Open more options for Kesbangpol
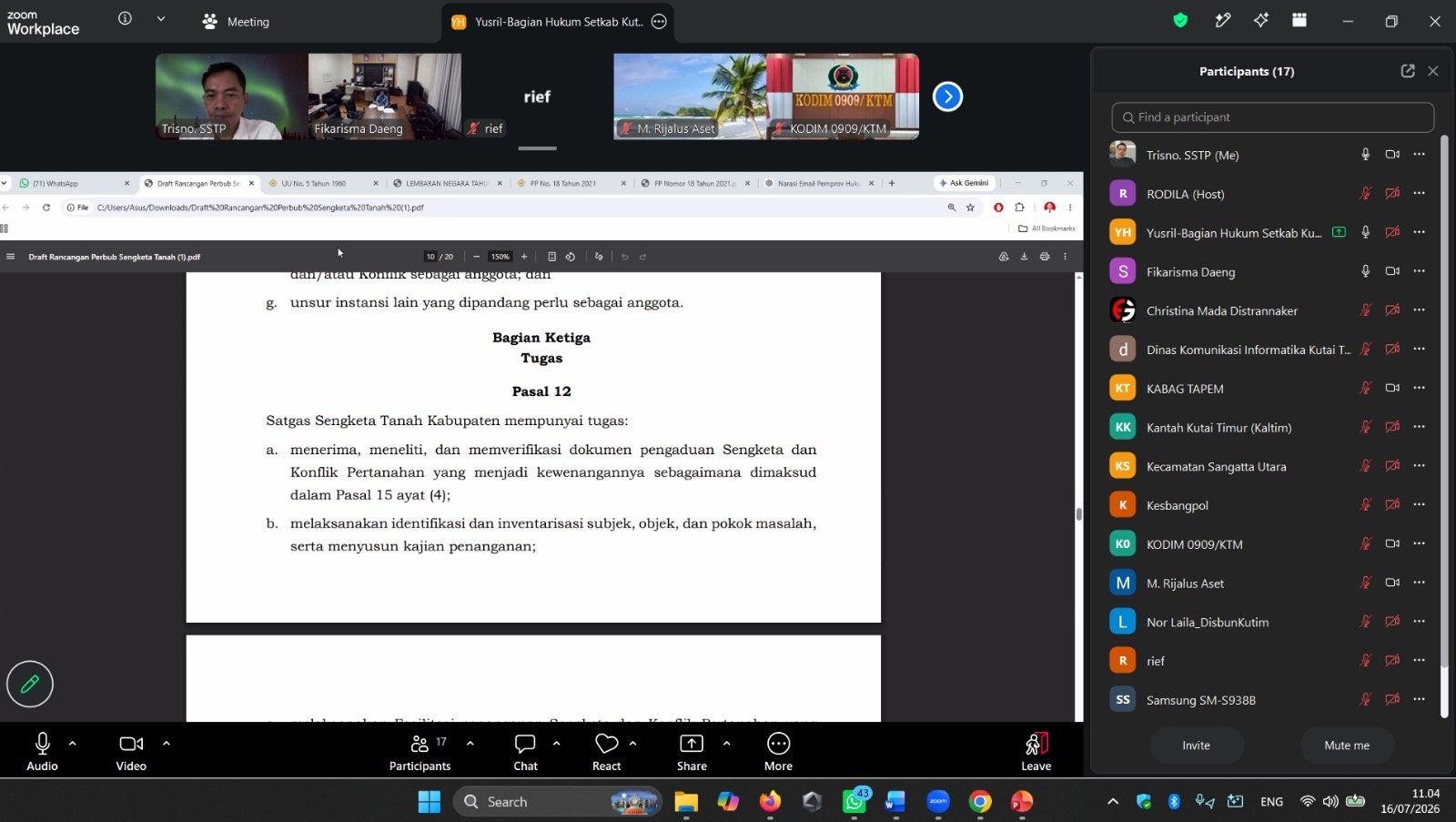Viewport: 1456px width, 822px height. [x=1419, y=504]
